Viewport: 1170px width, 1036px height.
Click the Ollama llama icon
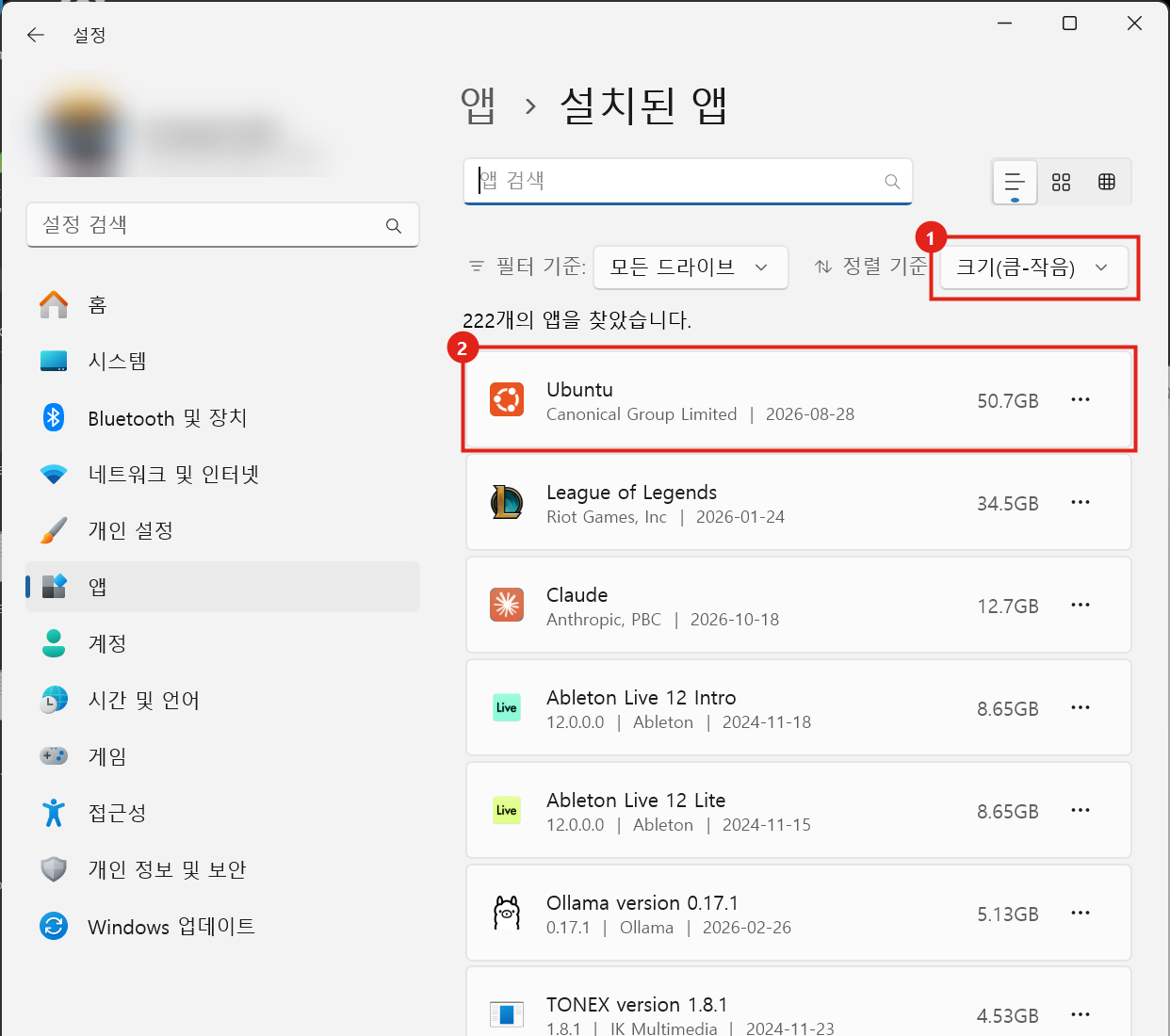coord(507,913)
